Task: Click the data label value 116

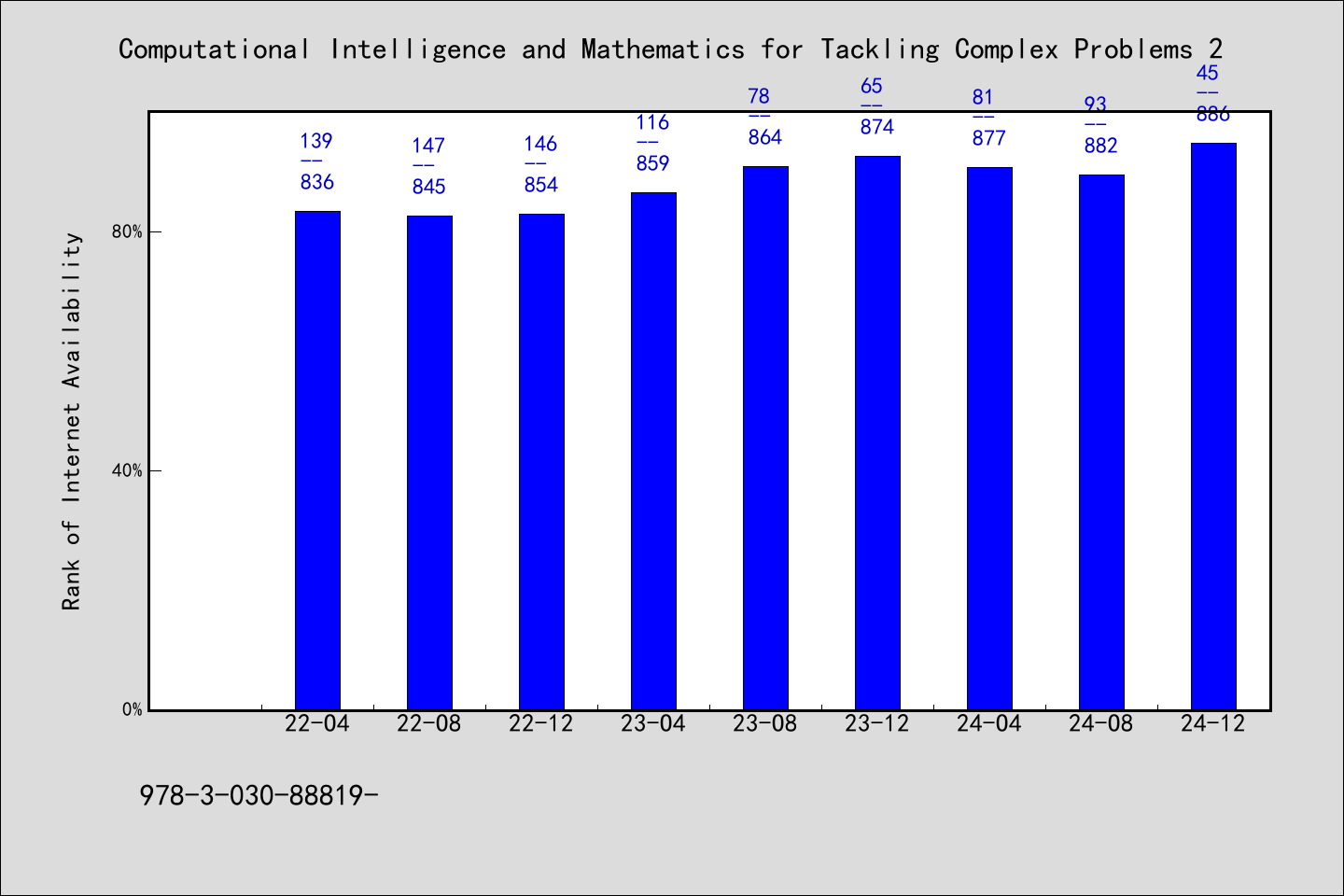Action: [x=652, y=122]
